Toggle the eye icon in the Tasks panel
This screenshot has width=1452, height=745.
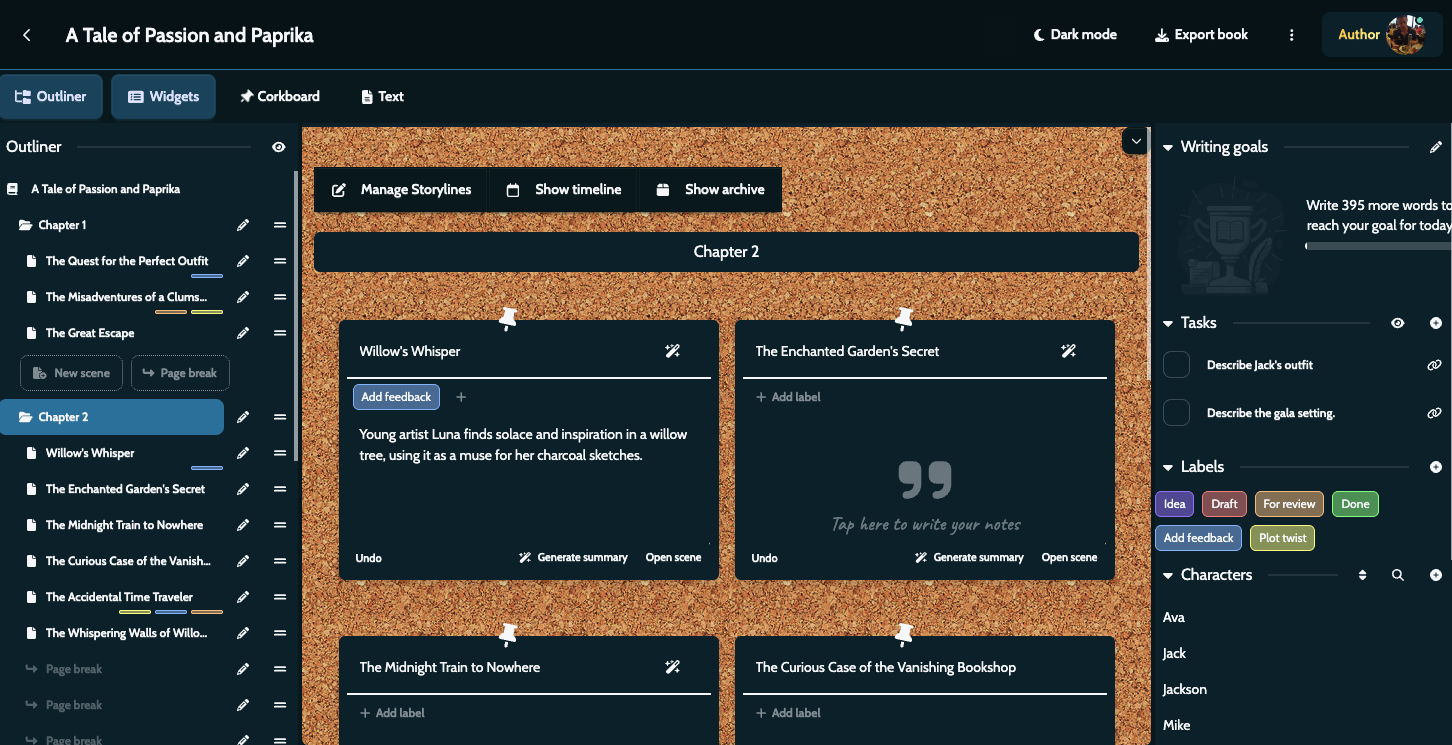[1398, 323]
